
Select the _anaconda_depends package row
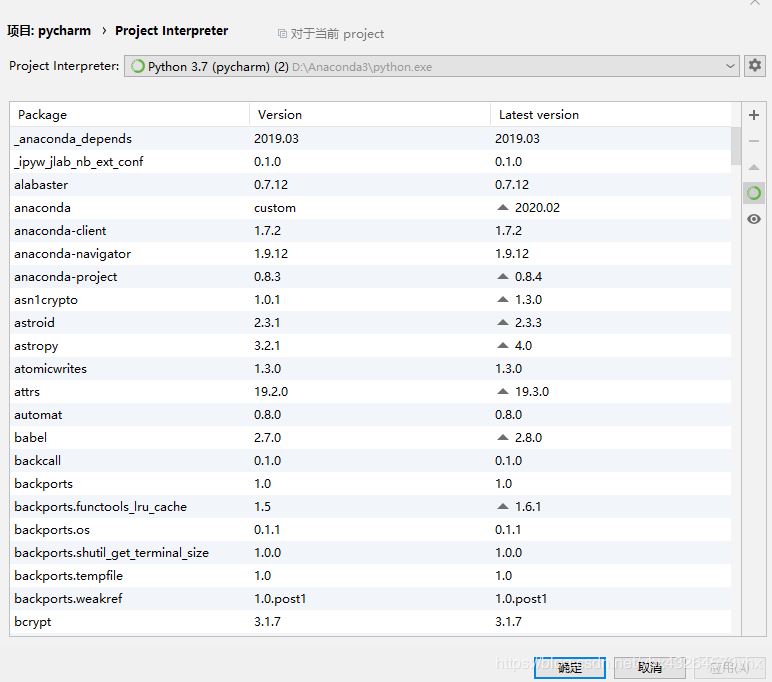click(x=370, y=138)
